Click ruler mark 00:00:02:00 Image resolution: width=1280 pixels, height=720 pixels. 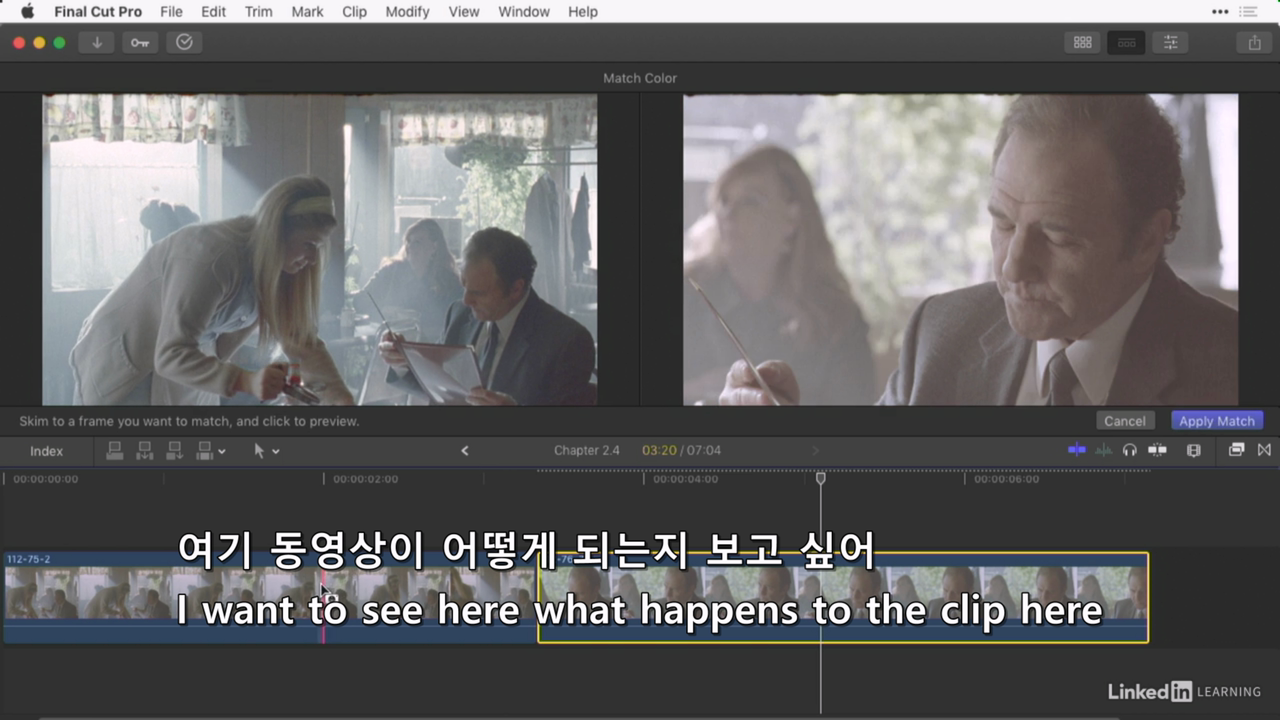(365, 479)
